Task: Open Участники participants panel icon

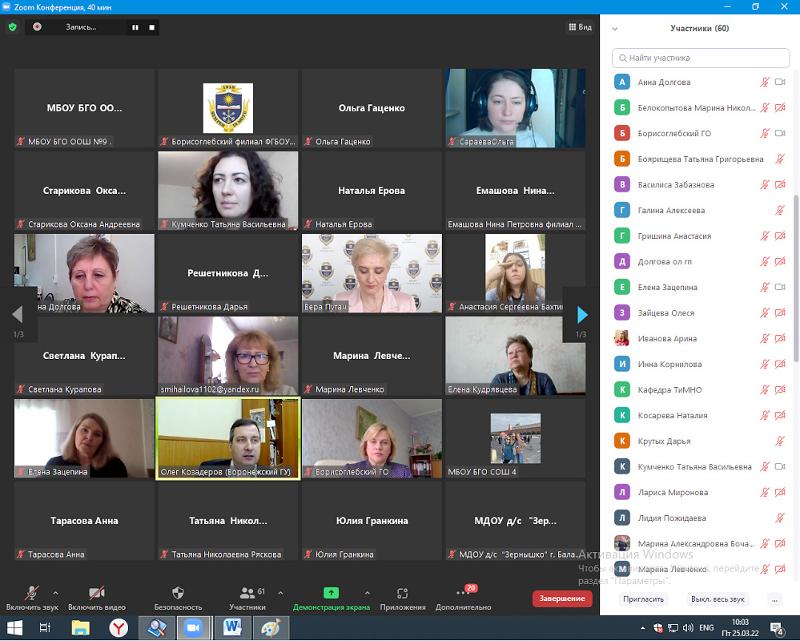Action: coord(247,592)
